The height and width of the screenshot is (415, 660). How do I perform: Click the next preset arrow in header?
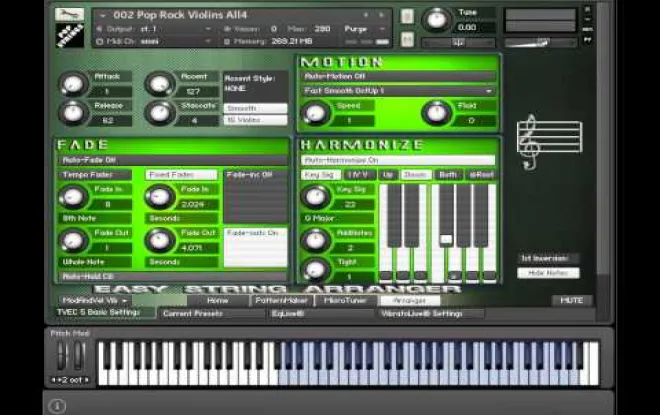[x=381, y=15]
